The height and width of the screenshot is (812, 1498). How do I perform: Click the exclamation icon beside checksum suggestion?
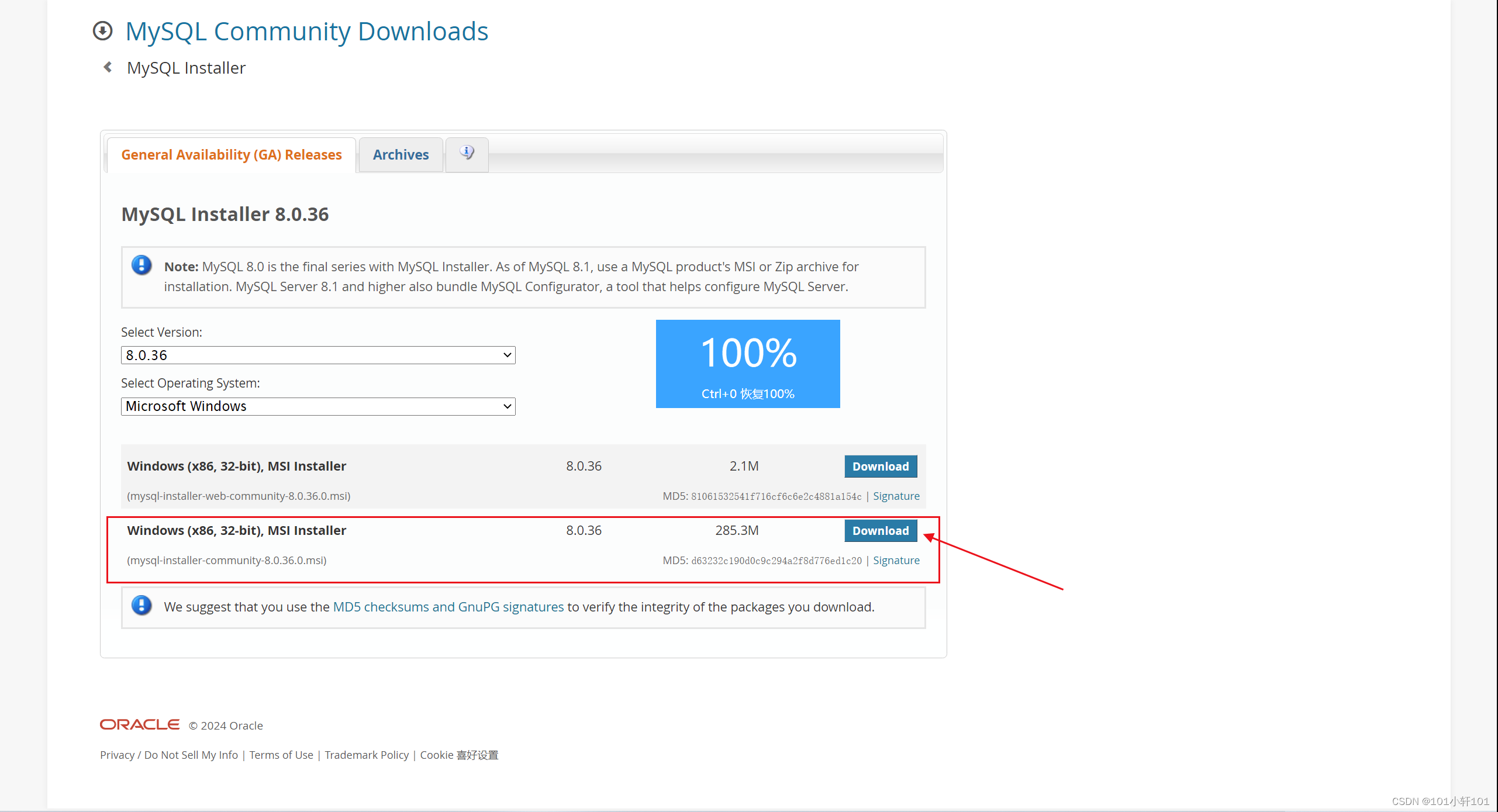coord(141,606)
